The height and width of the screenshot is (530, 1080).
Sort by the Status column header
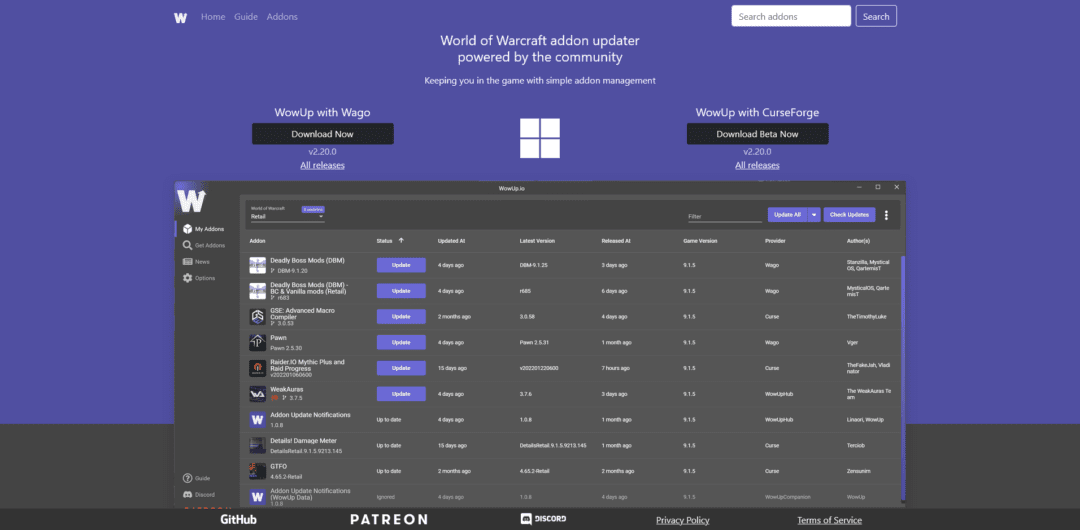coord(385,241)
